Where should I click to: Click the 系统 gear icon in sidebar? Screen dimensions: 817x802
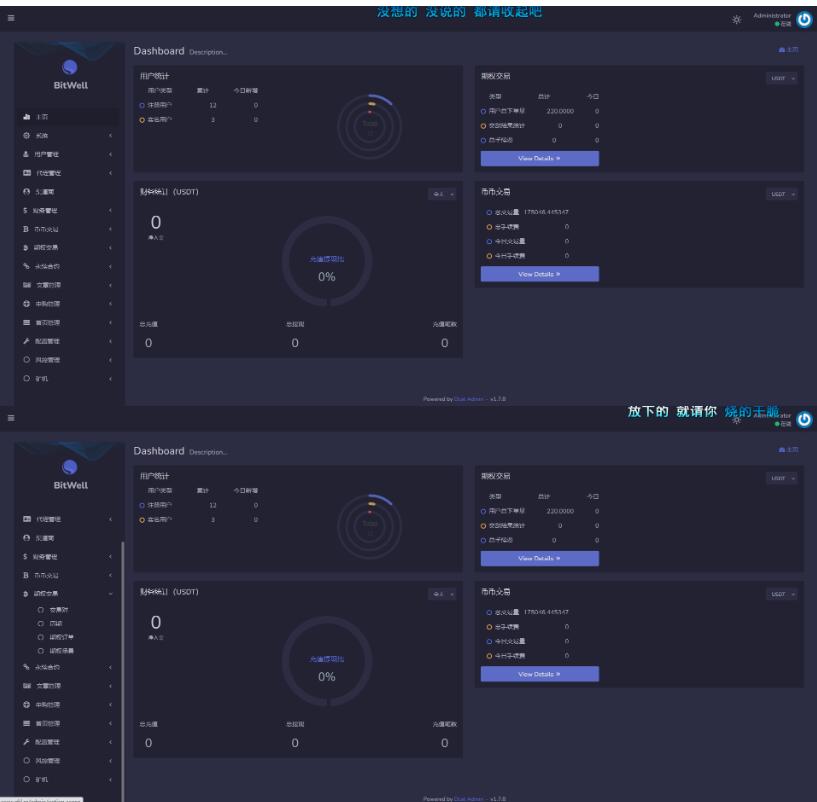pyautogui.click(x=24, y=135)
